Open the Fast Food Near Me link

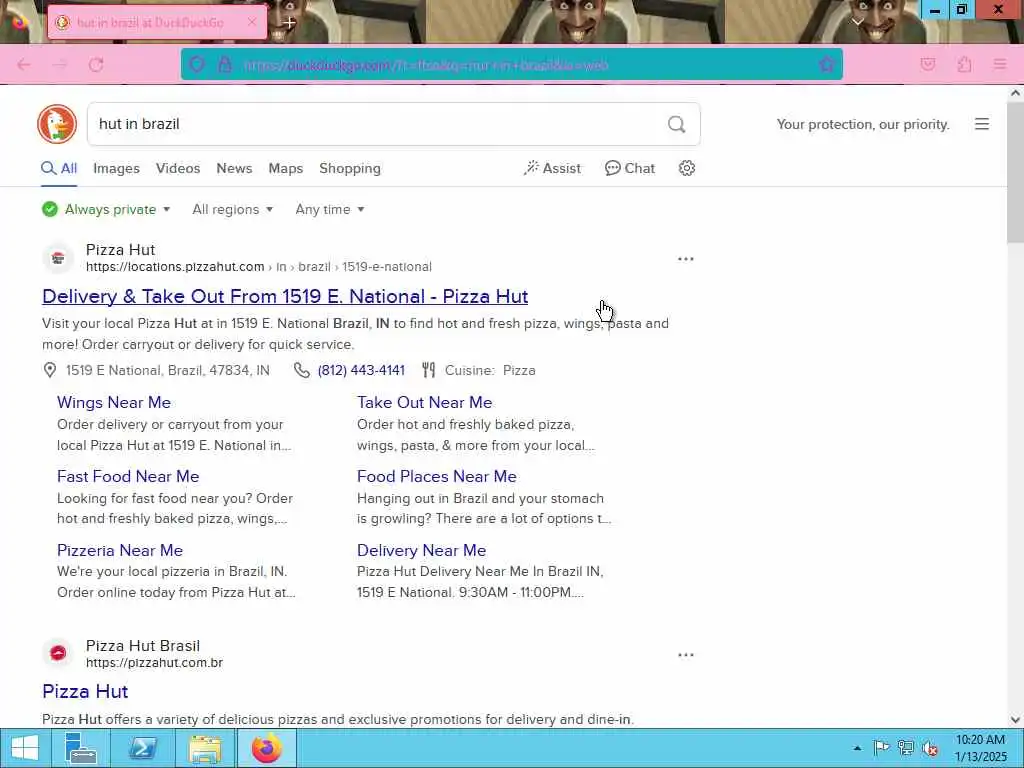coord(128,477)
